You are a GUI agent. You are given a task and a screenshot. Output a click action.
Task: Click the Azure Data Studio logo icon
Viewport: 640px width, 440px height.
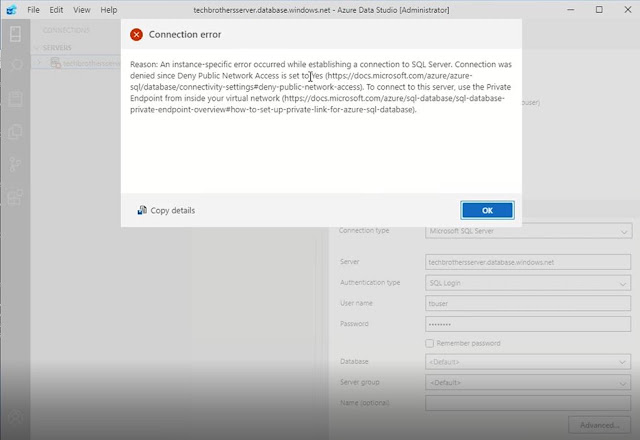pos(11,10)
